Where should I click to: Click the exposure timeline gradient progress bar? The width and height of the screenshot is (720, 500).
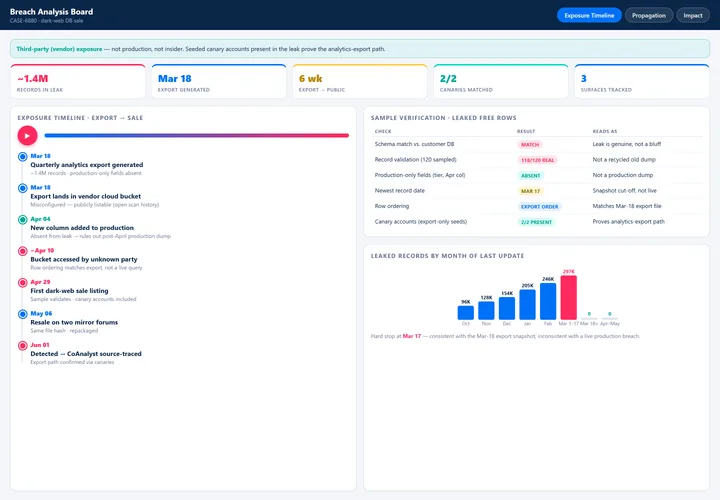tap(197, 135)
